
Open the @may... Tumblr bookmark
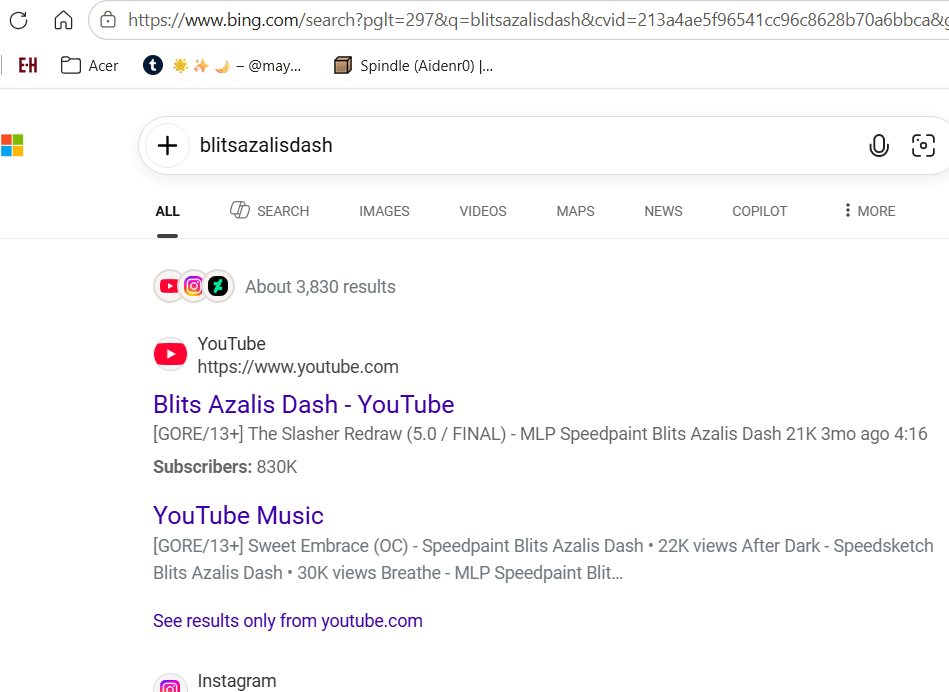click(222, 65)
